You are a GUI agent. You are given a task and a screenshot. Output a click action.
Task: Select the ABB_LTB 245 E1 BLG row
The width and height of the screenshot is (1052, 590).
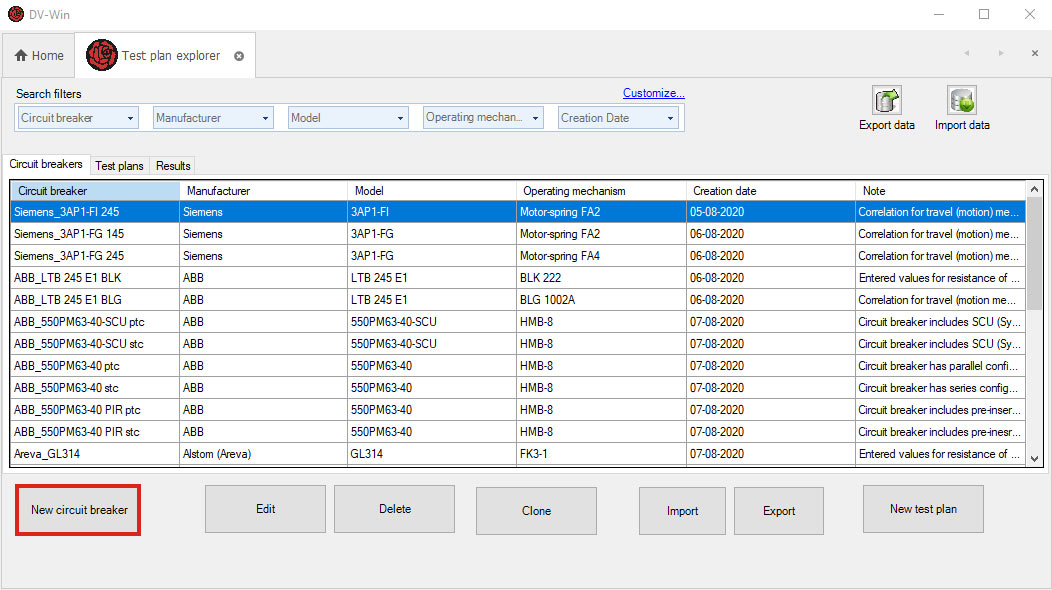(518, 300)
